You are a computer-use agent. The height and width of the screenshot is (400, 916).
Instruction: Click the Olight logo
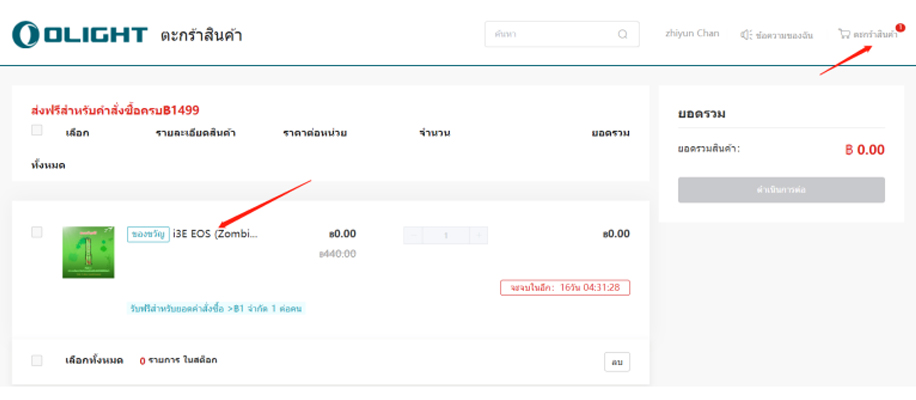point(79,35)
